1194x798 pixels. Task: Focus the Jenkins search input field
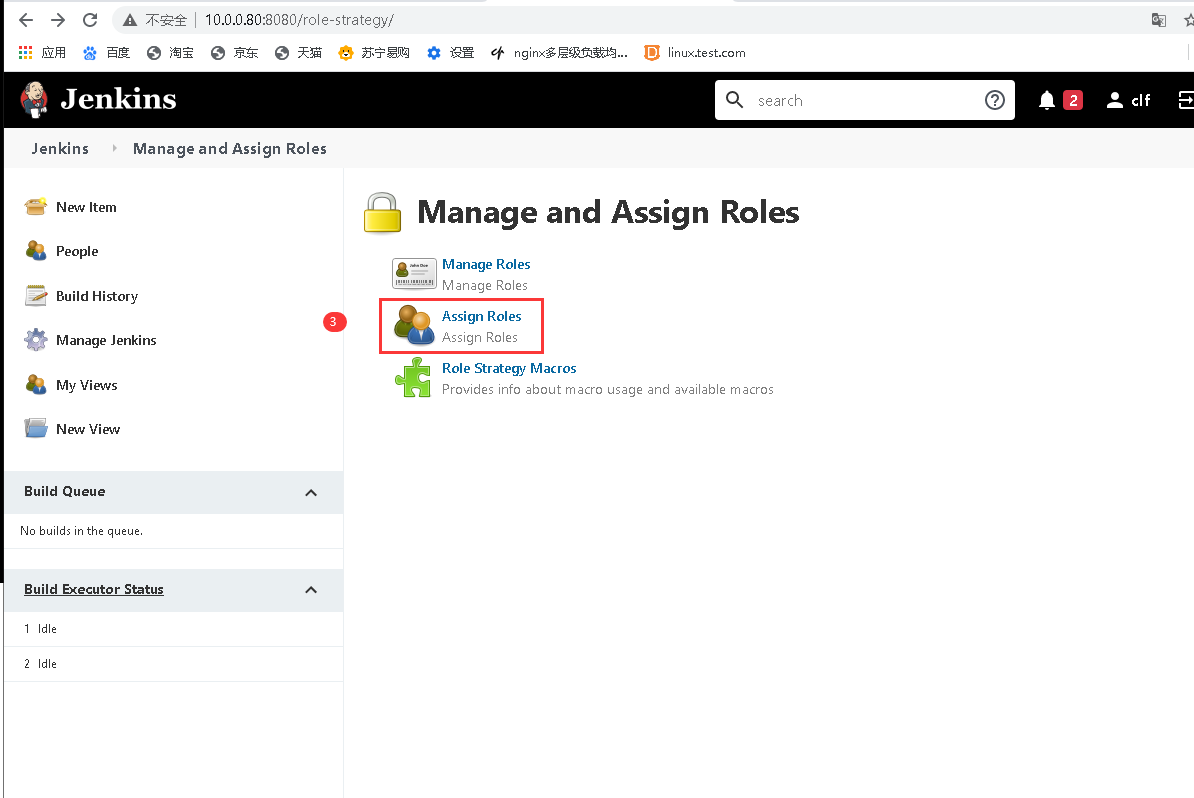865,101
